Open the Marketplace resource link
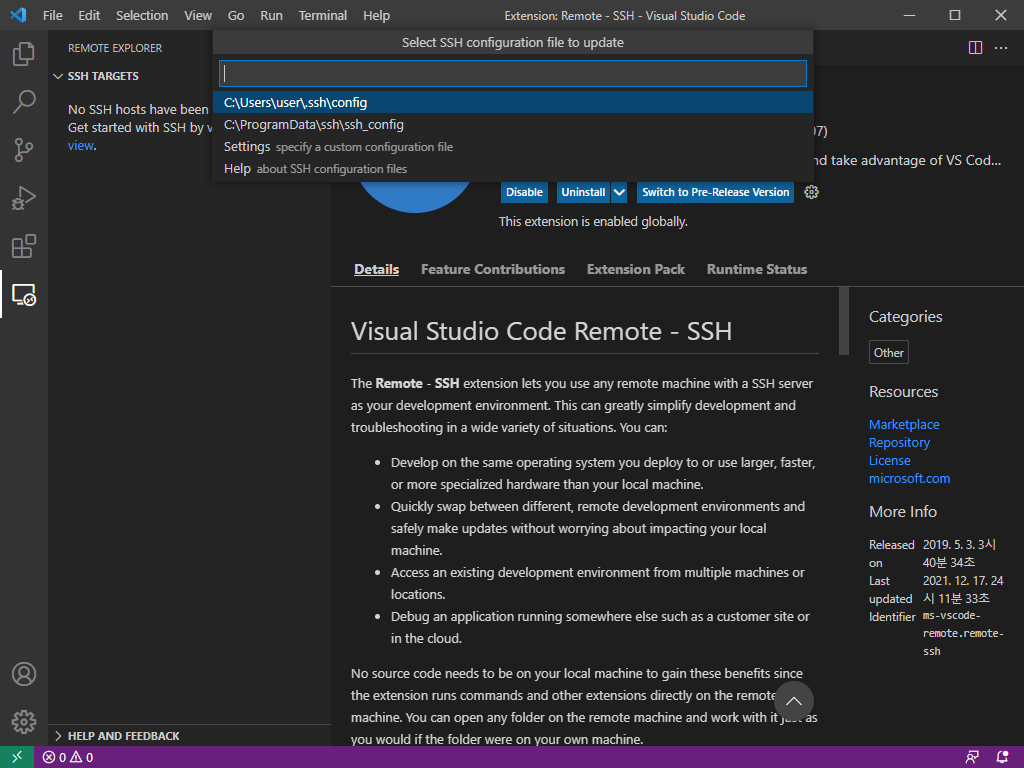This screenshot has height=768, width=1024. [x=904, y=424]
